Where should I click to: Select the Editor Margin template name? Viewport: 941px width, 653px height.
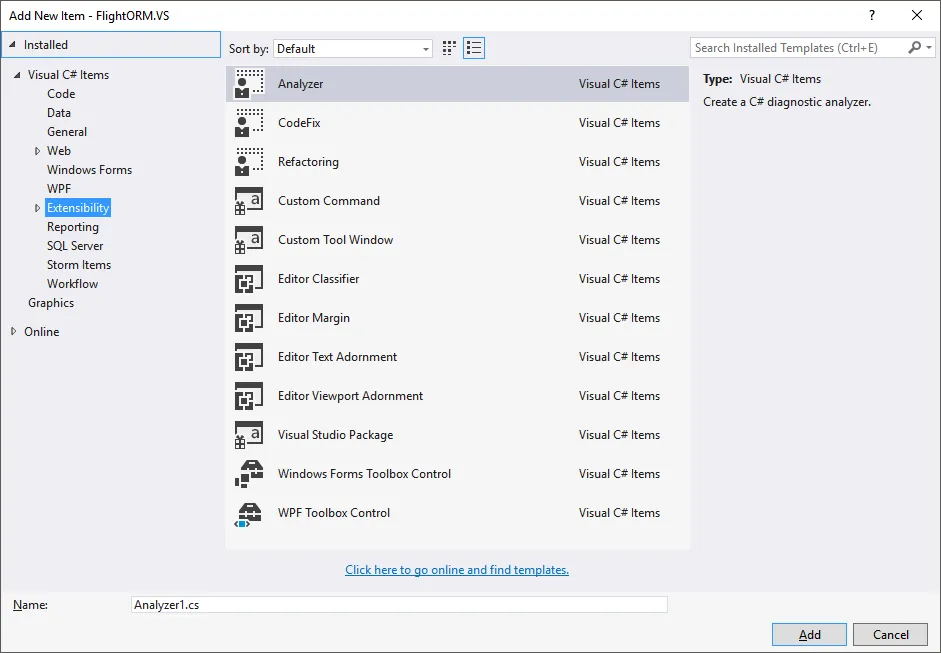[314, 317]
